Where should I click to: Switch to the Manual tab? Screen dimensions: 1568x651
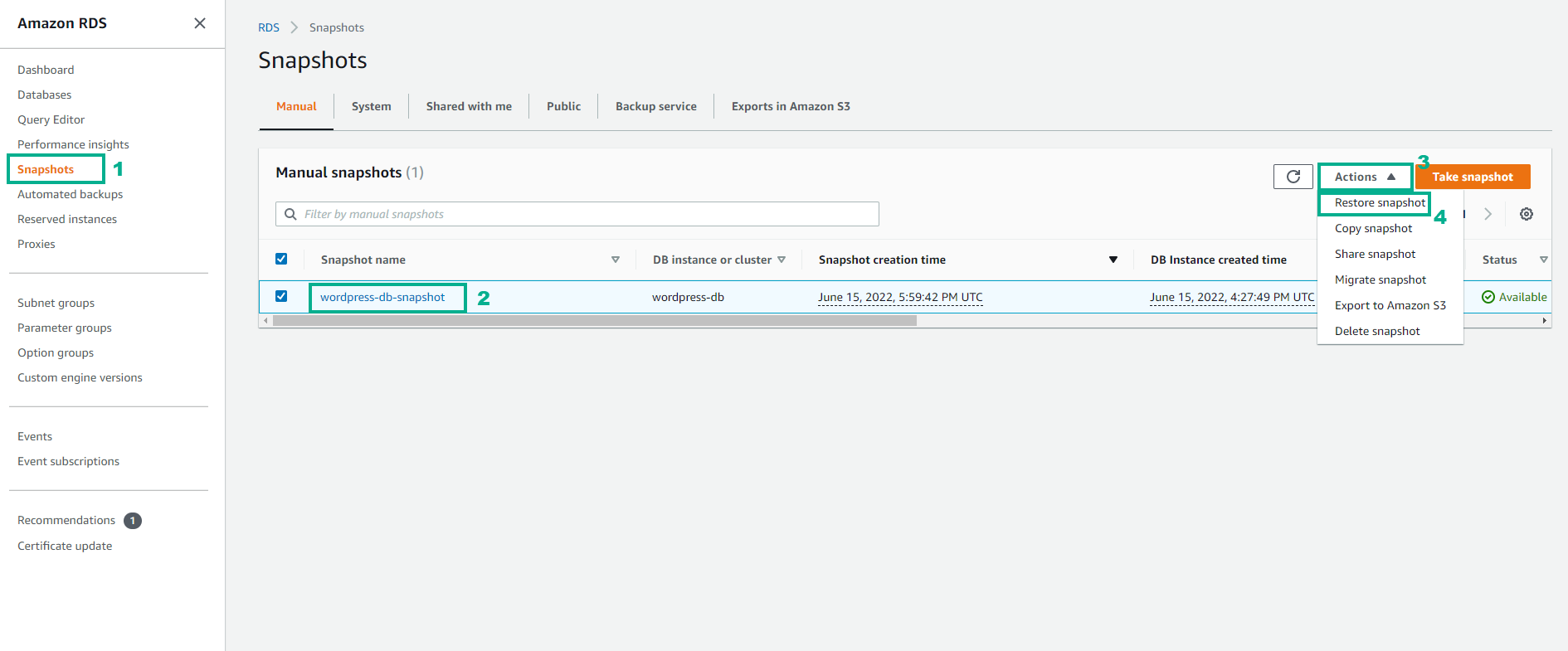(296, 106)
